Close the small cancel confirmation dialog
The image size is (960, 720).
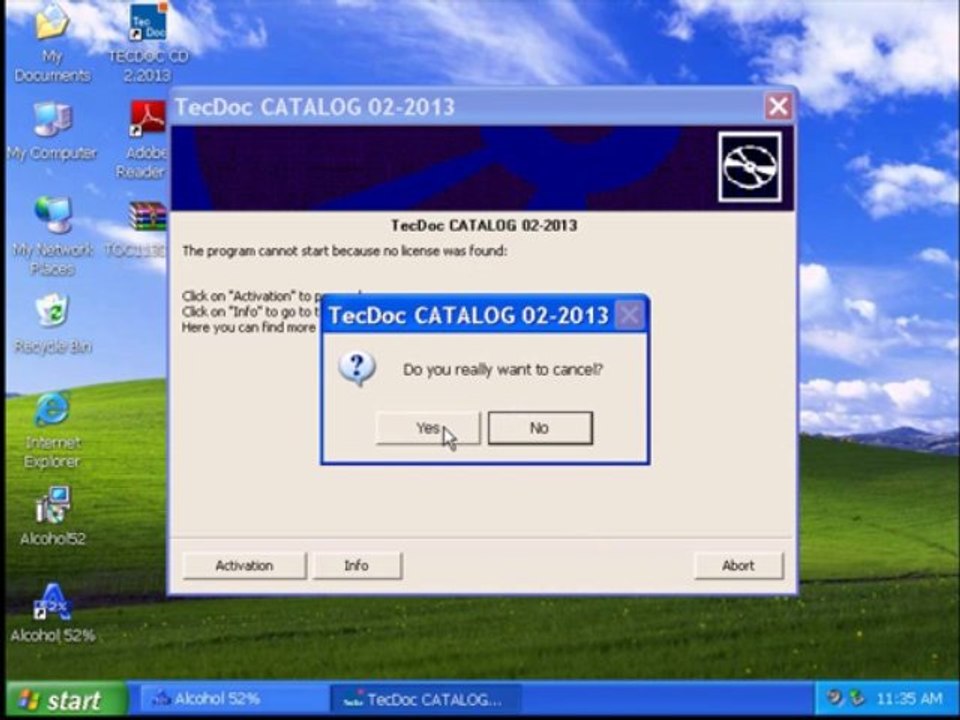[x=629, y=315]
